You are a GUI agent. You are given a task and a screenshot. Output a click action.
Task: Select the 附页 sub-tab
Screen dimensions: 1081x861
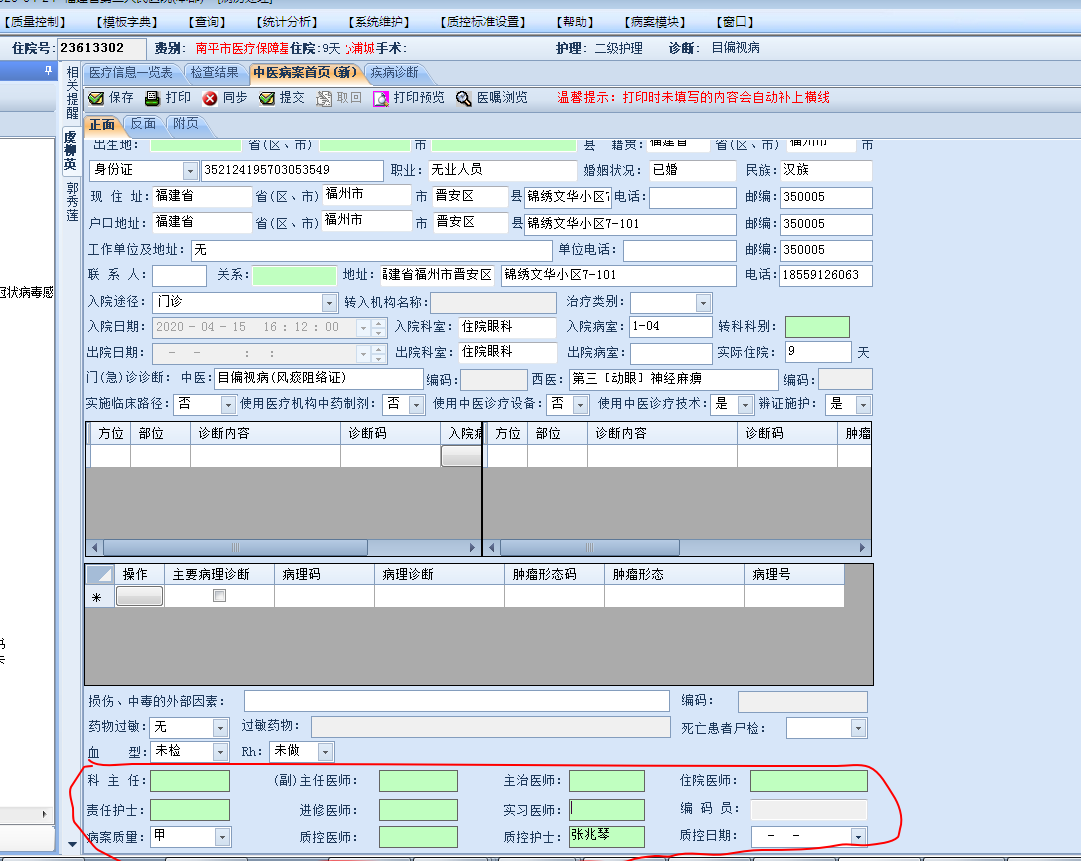click(185, 124)
